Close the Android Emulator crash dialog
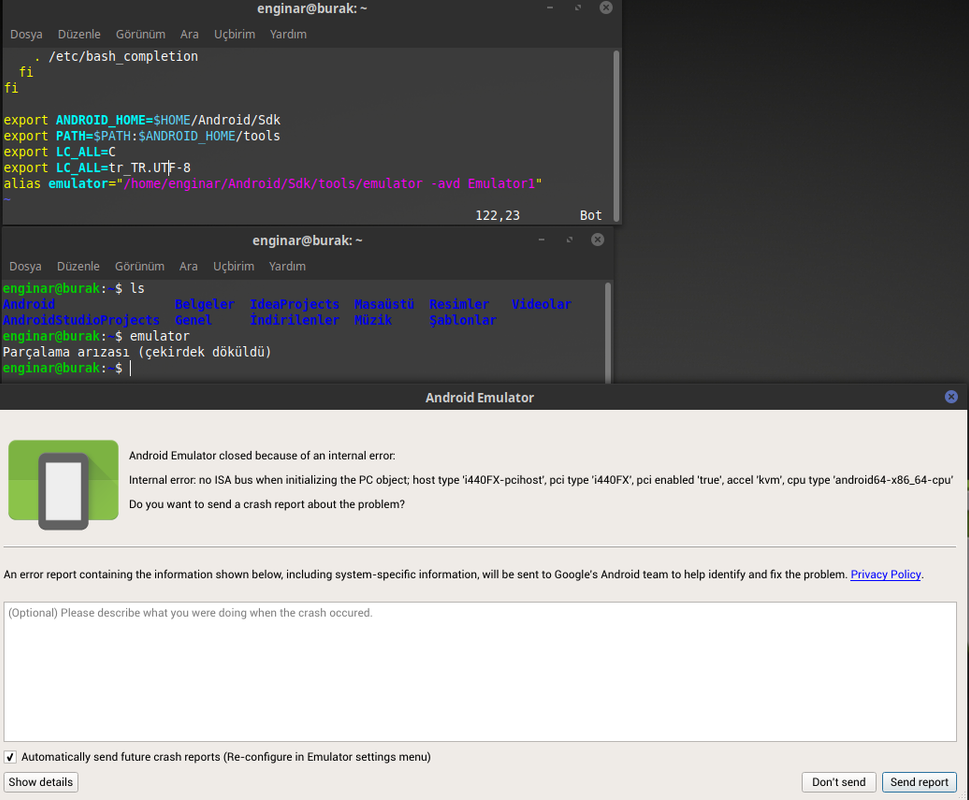The image size is (969, 800). point(951,397)
